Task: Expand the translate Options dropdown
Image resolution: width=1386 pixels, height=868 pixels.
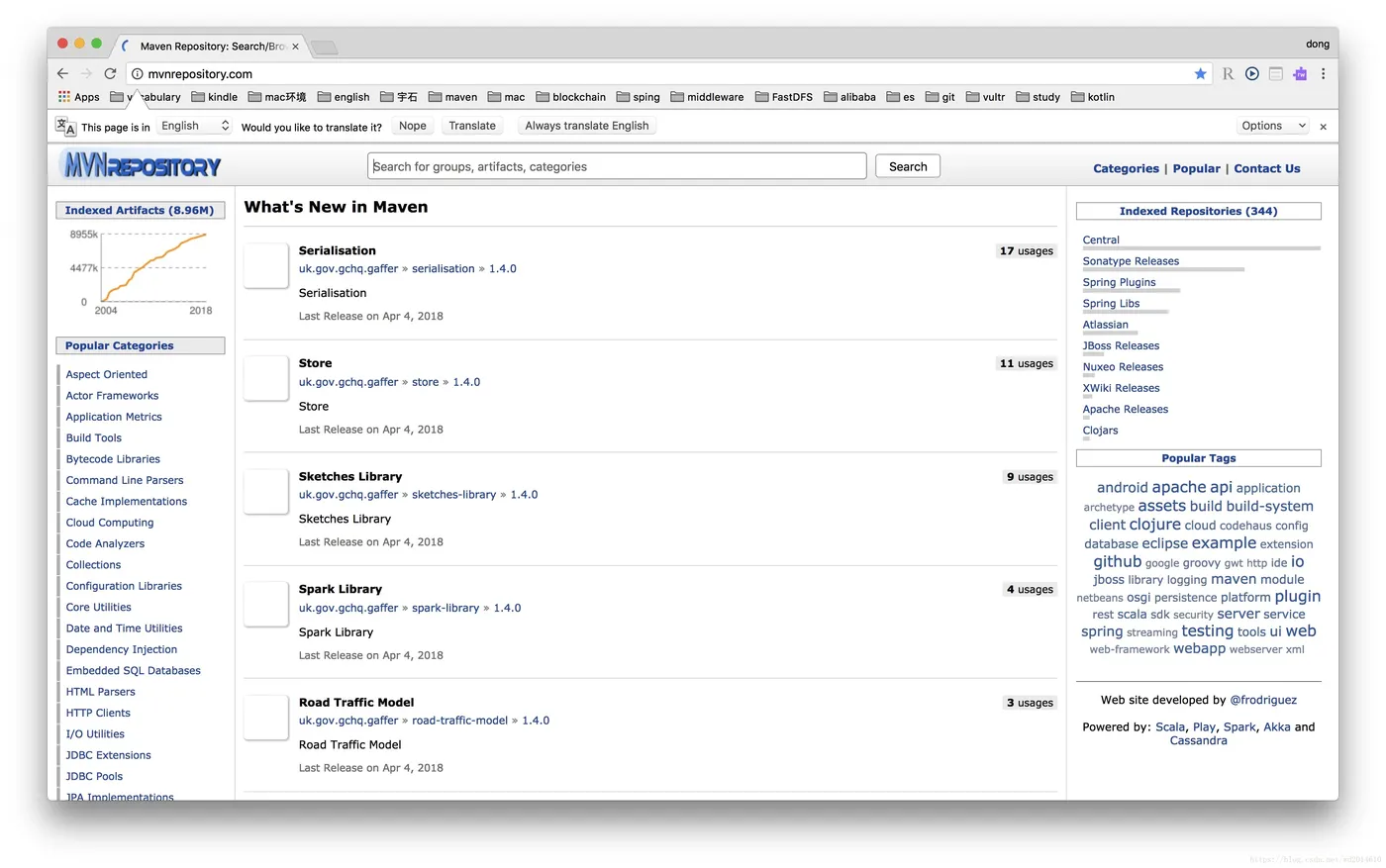Action: tap(1273, 126)
